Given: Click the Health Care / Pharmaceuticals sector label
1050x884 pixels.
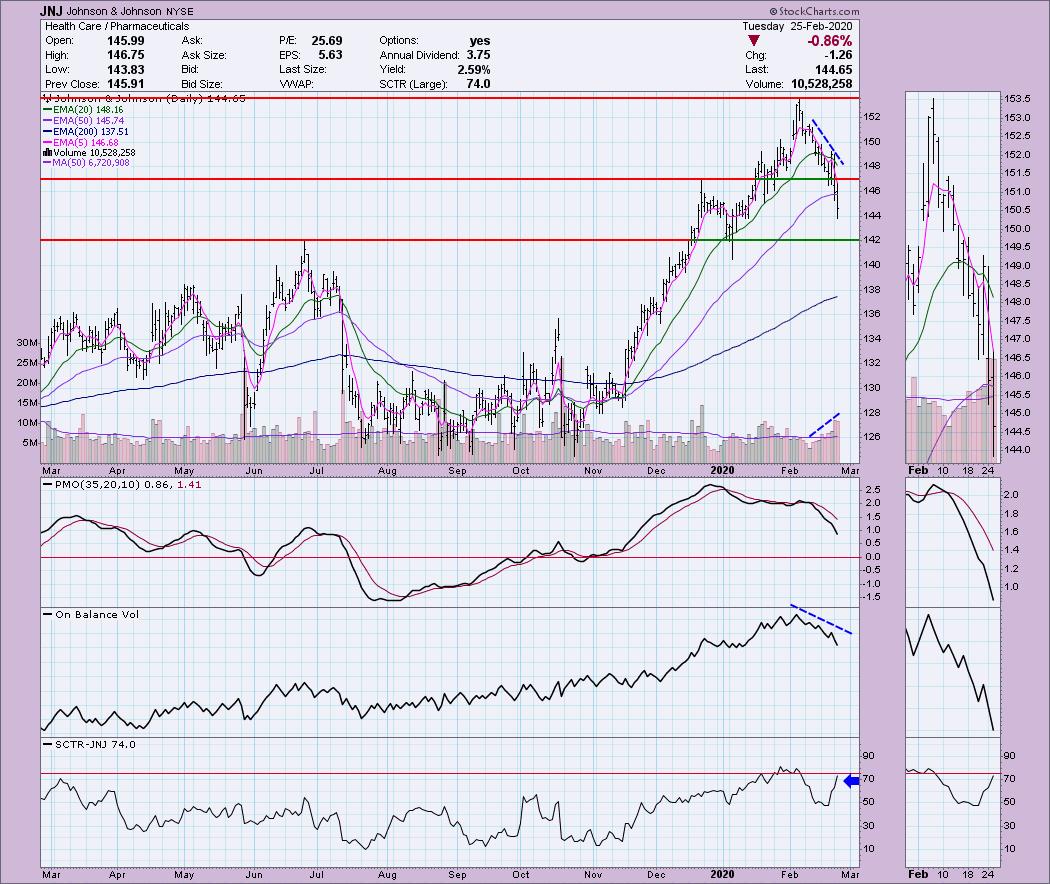Looking at the screenshot, I should point(117,26).
